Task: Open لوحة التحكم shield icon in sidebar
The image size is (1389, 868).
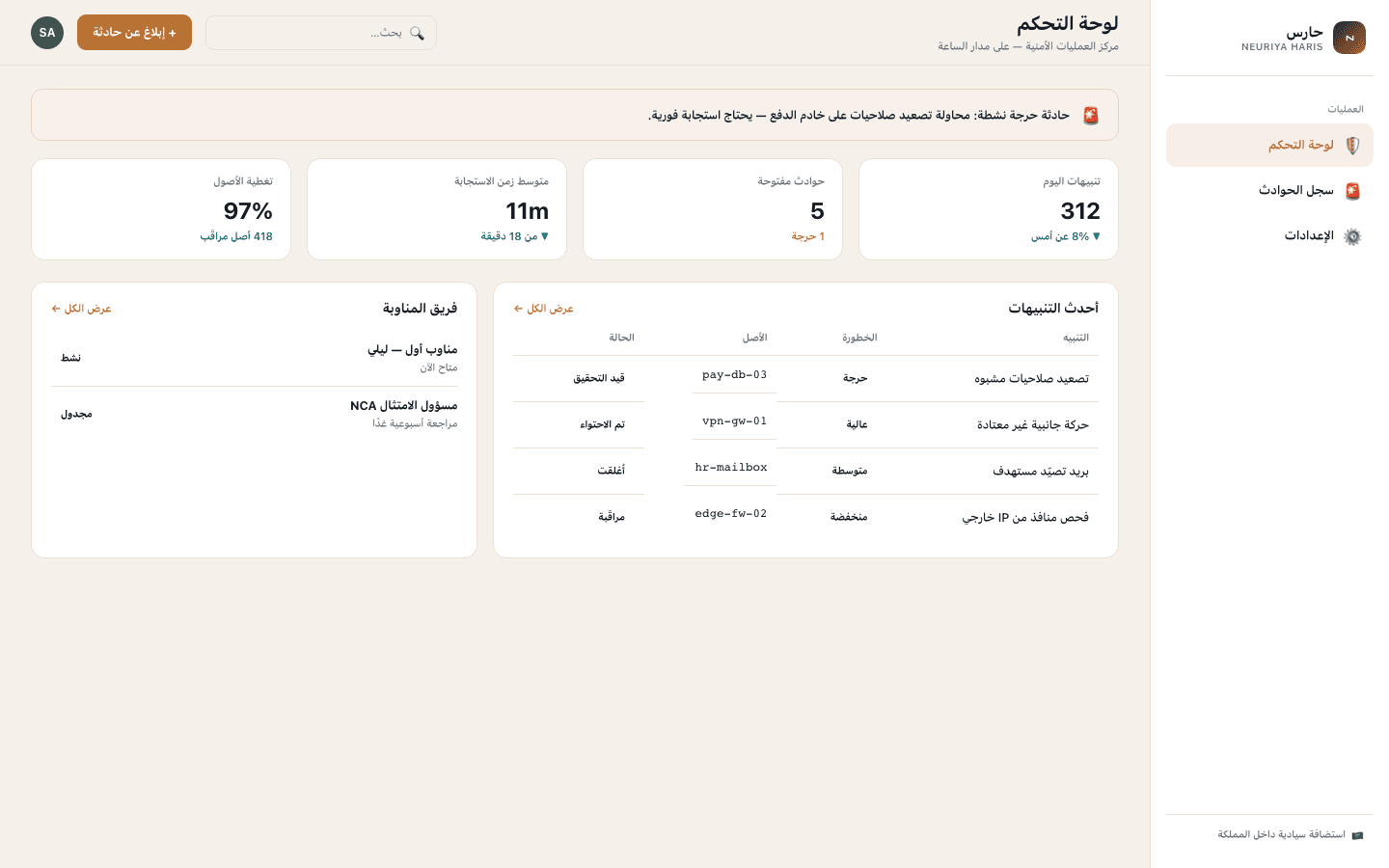Action: (1352, 146)
